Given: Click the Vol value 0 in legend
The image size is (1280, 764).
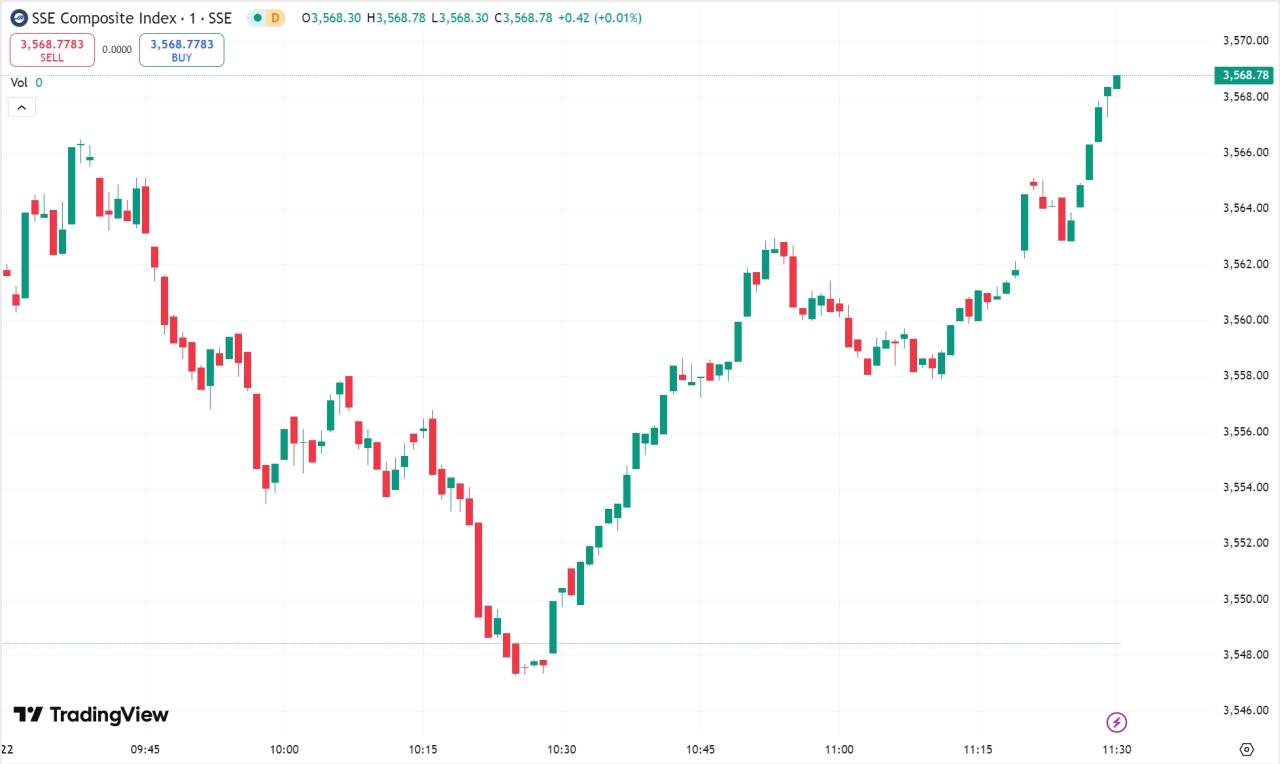Looking at the screenshot, I should tap(39, 83).
